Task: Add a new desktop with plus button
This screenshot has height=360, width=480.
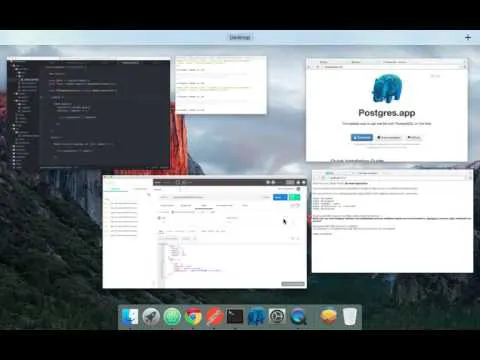Action: point(468,37)
